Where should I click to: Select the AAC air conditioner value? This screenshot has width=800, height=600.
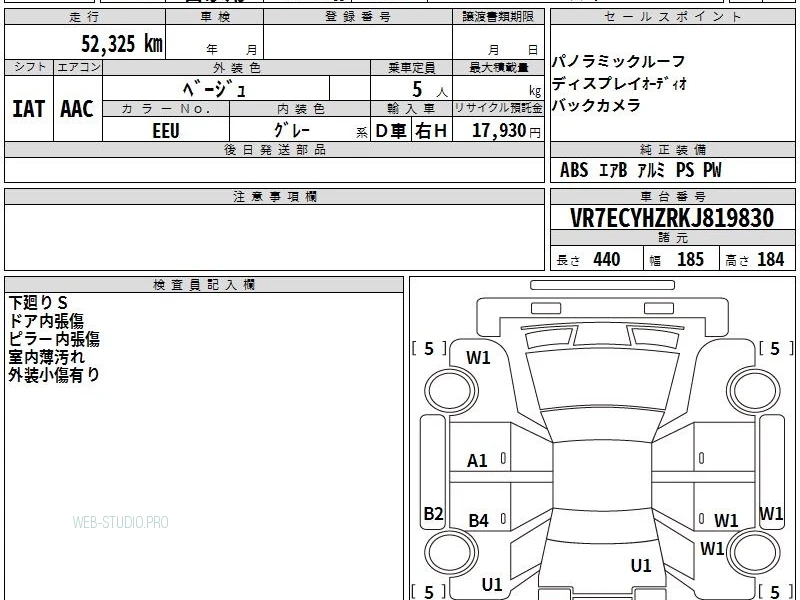click(x=77, y=109)
